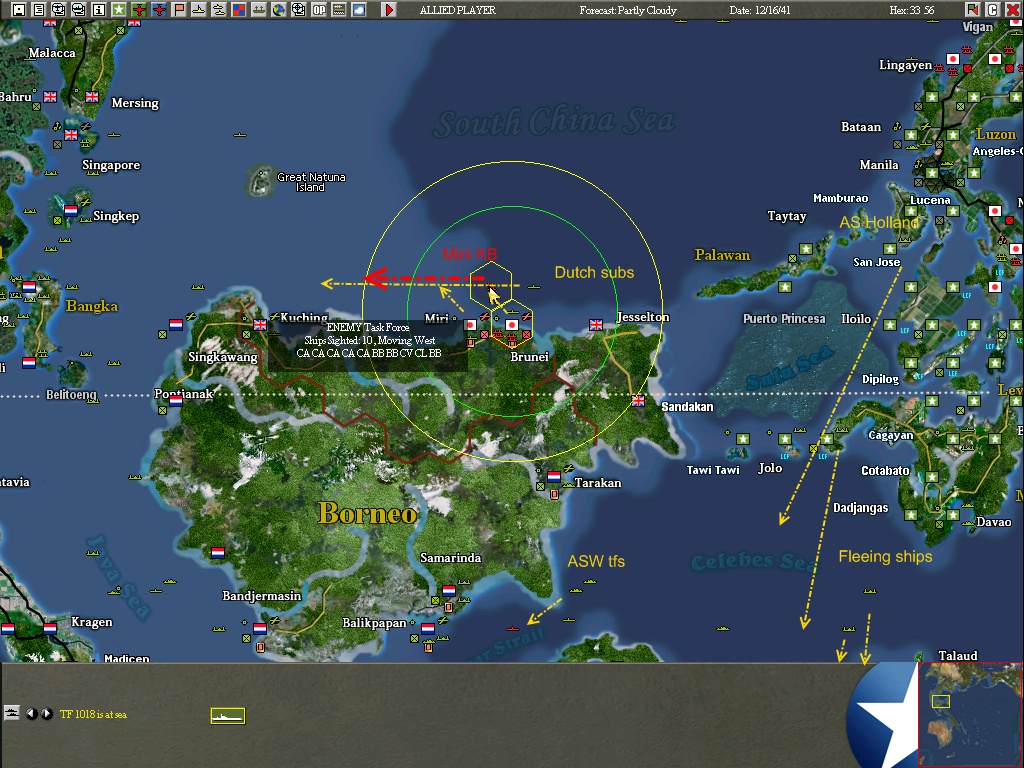Click the red and blue checkered square icon
Image resolution: width=1024 pixels, height=768 pixels.
pyautogui.click(x=239, y=9)
